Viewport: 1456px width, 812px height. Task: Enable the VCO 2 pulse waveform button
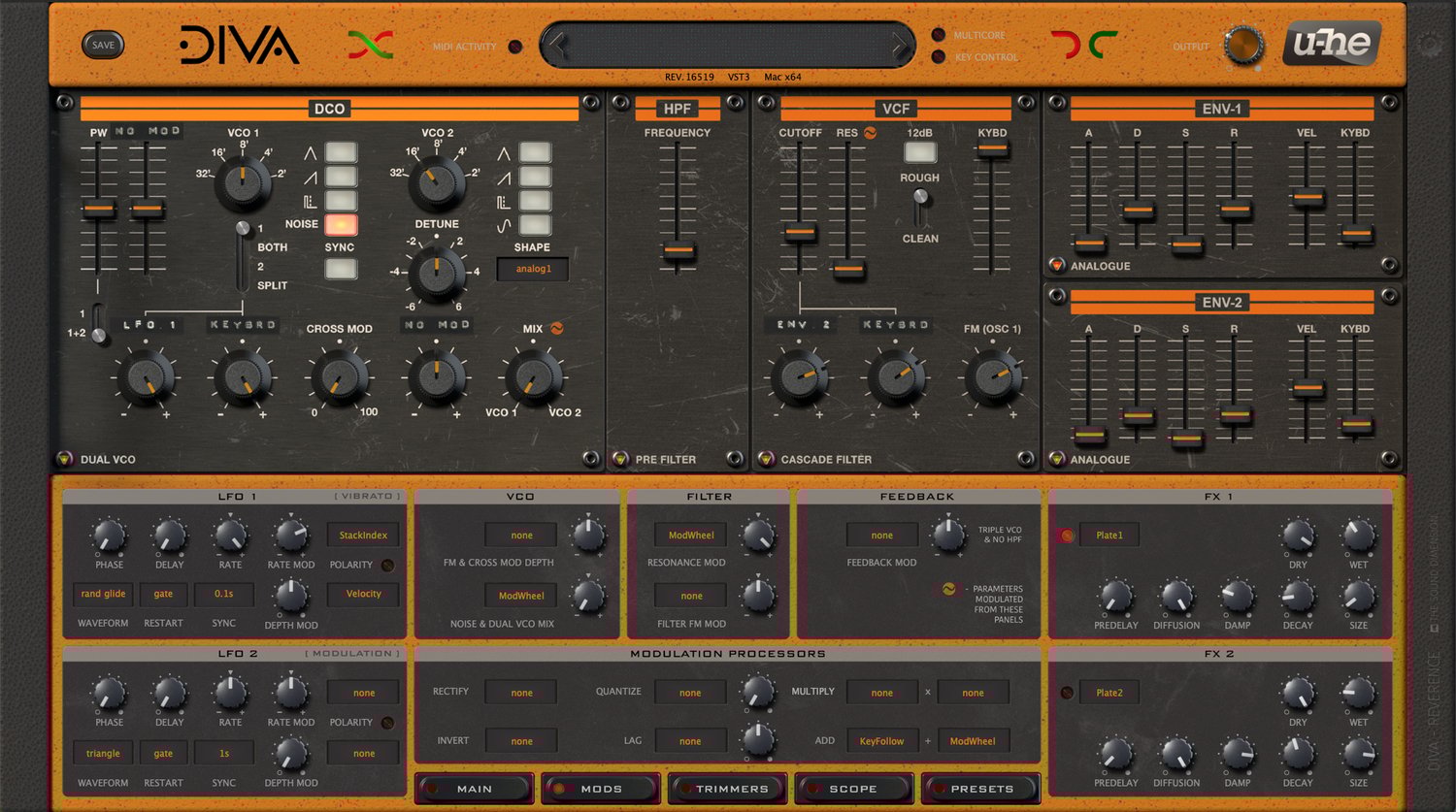pyautogui.click(x=535, y=201)
